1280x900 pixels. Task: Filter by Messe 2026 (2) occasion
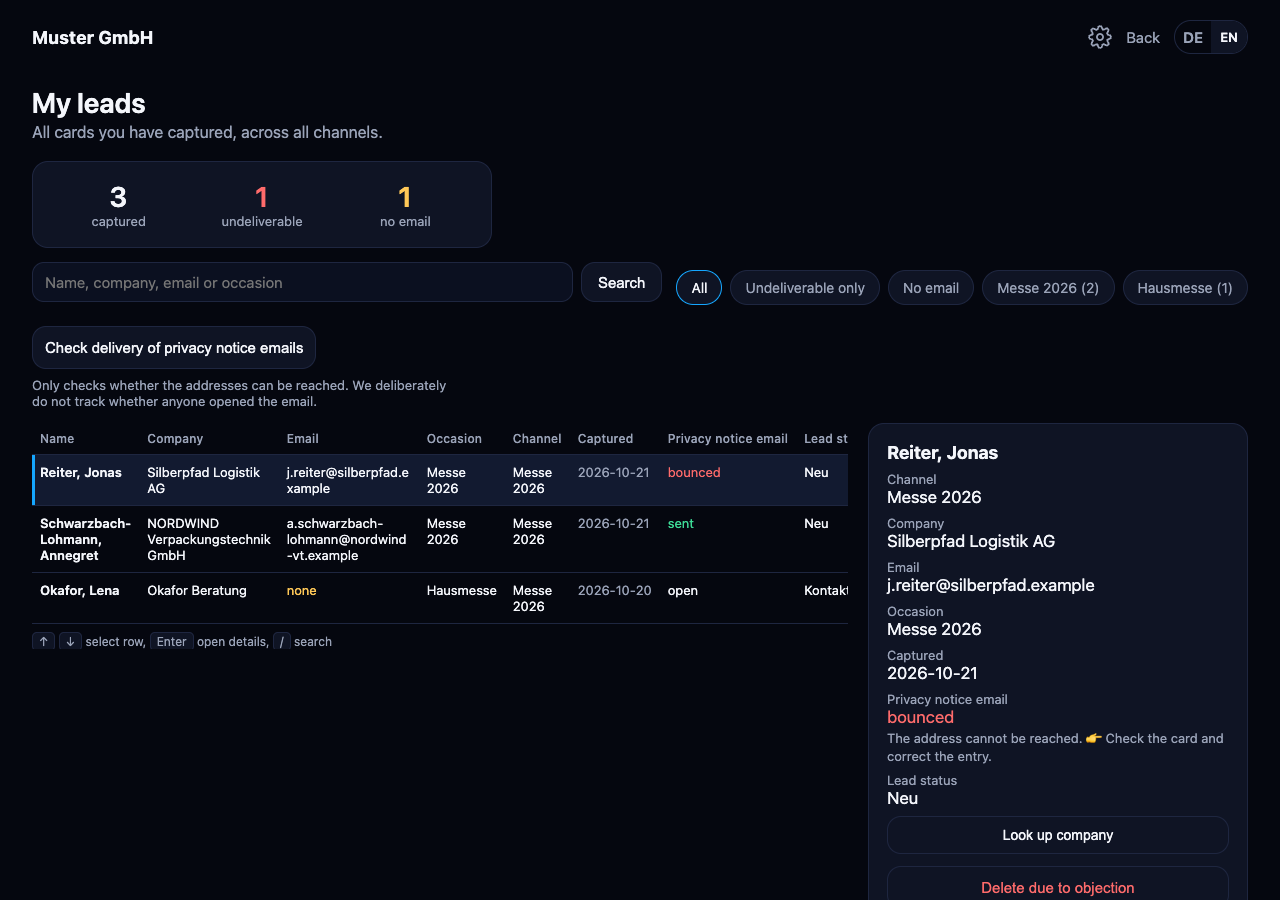(1048, 288)
